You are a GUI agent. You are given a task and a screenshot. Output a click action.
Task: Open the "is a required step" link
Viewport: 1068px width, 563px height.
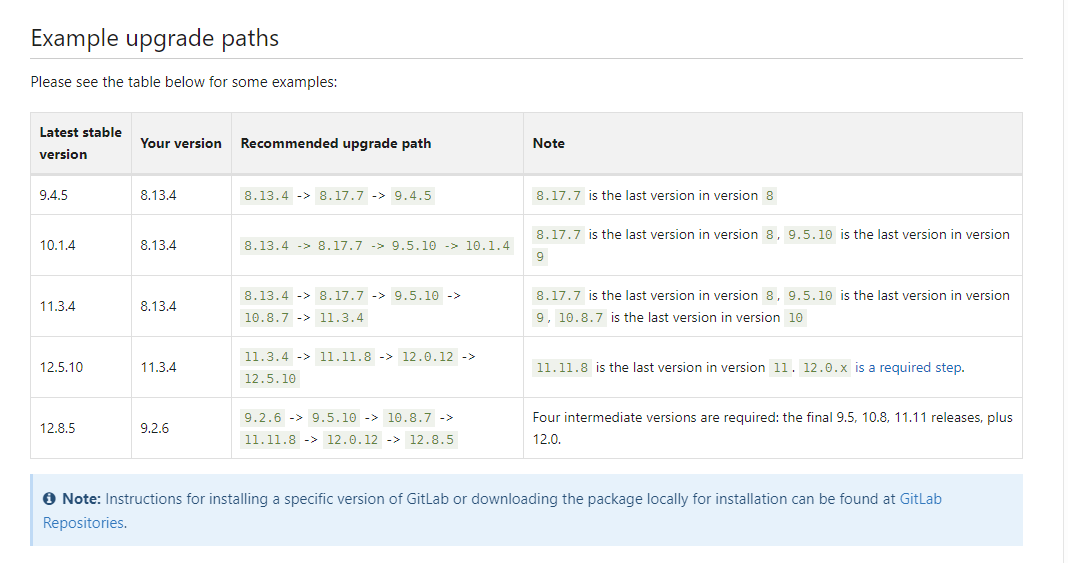click(908, 367)
